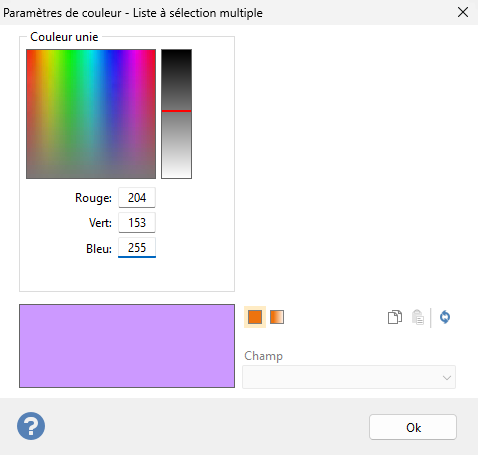Open the Champ dropdown list
This screenshot has height=455, width=478.
[x=349, y=377]
